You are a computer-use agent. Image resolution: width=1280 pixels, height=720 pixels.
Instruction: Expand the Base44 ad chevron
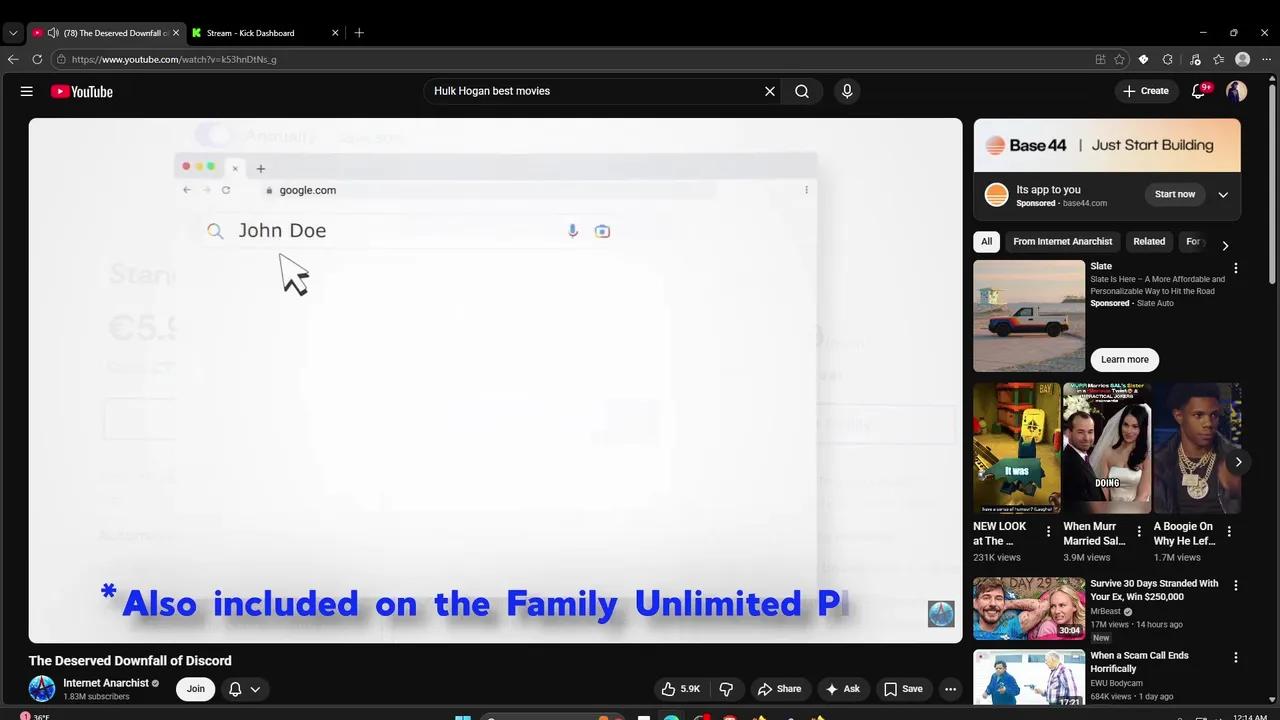tap(1223, 195)
